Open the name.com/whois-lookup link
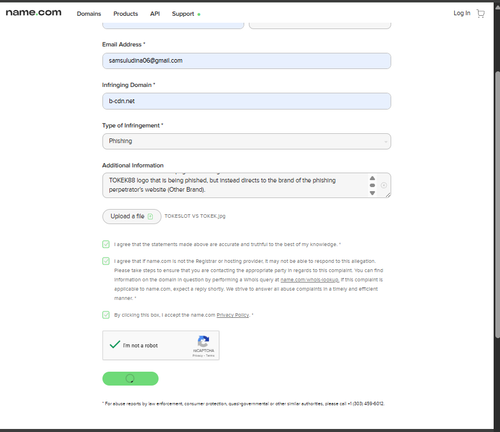Screen dimensions: 500x432 [x=310, y=280]
